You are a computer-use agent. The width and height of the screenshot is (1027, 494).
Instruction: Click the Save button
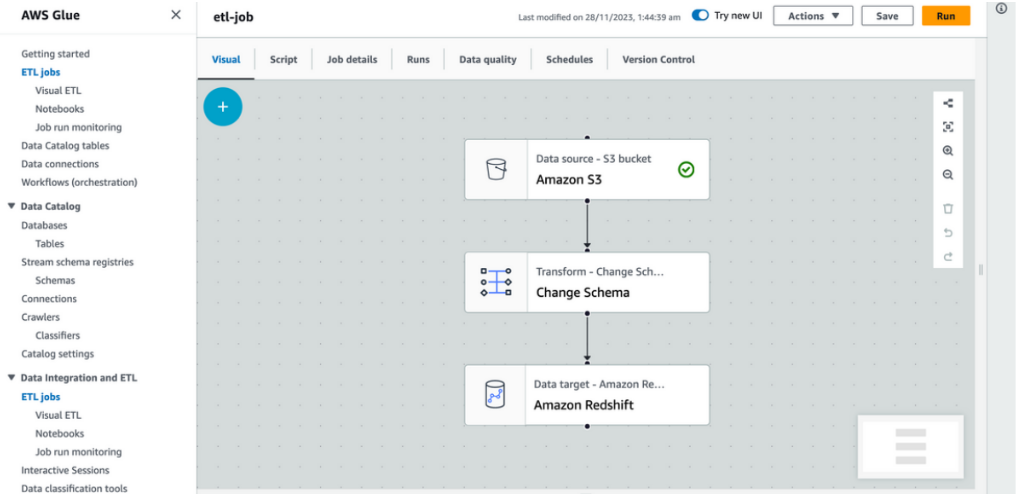click(886, 16)
